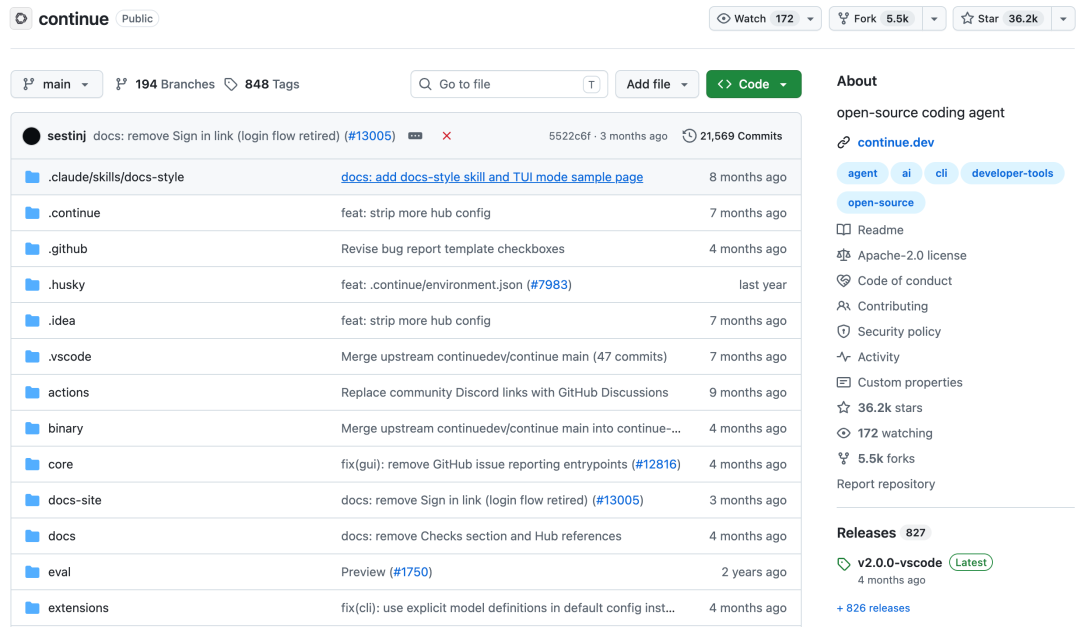The image size is (1080, 627).
Task: Open the Contributing link
Action: click(x=893, y=306)
